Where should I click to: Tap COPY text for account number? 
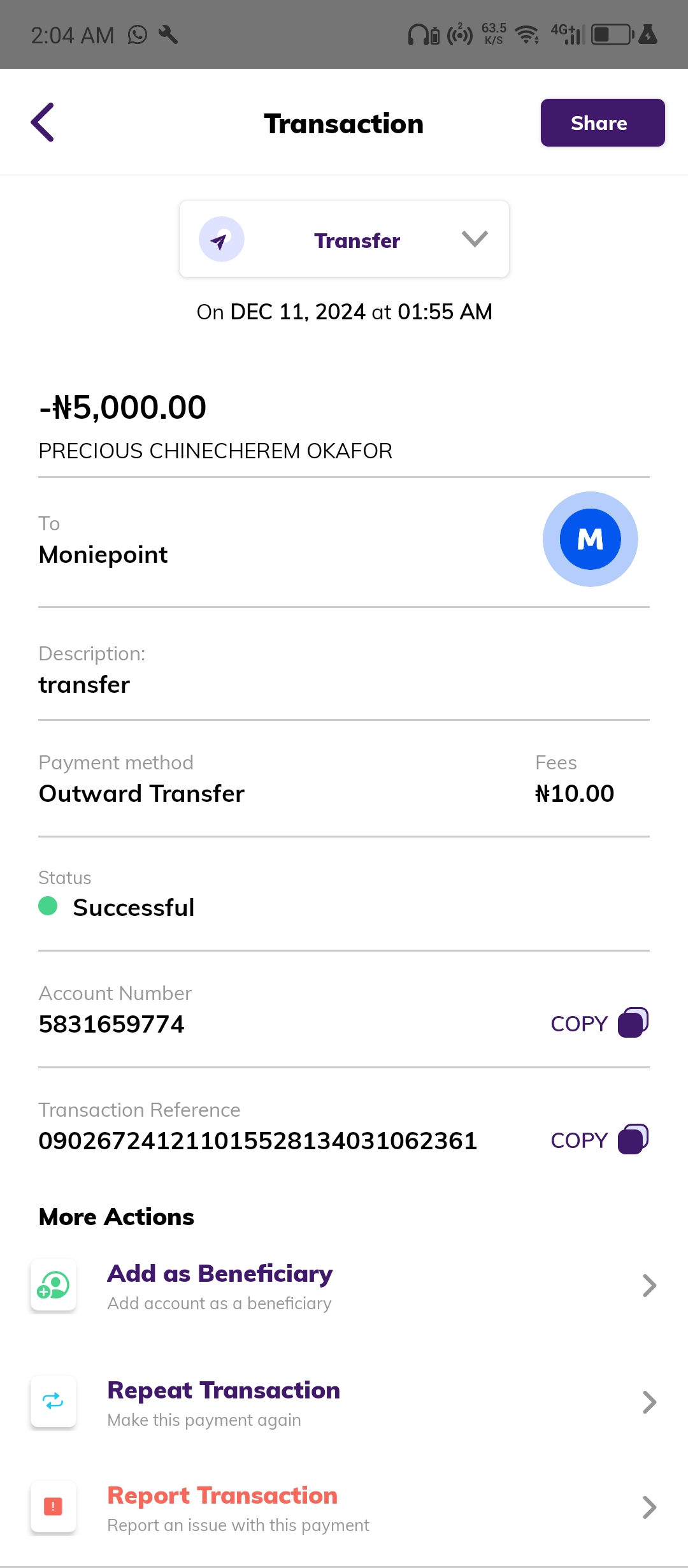579,1024
